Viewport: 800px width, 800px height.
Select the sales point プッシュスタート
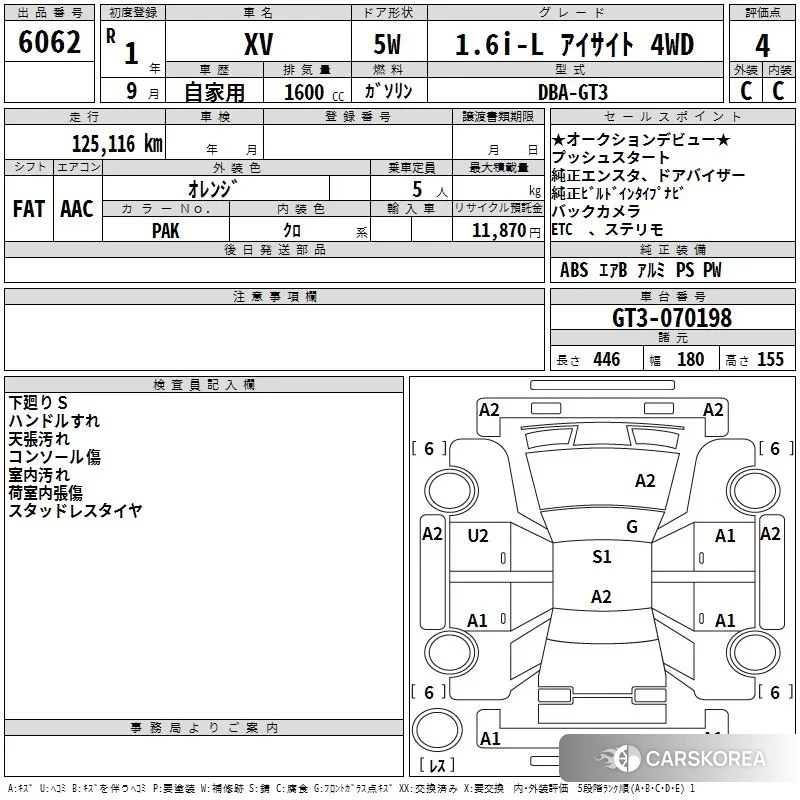tap(611, 157)
